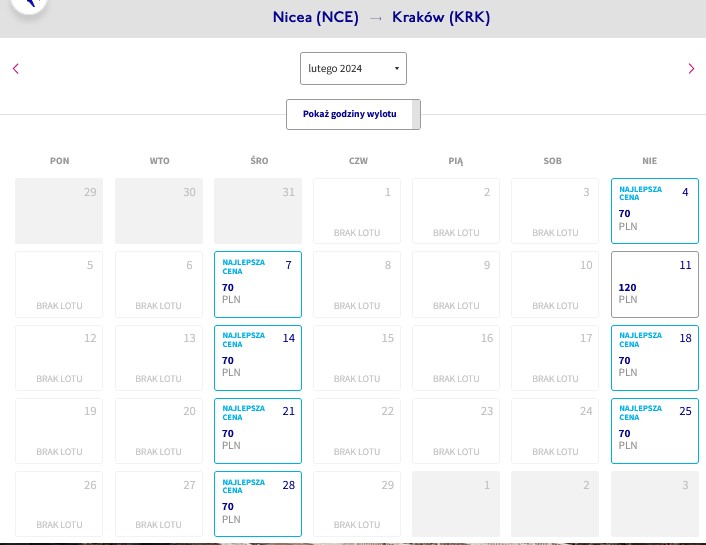
Task: Click the Kraków (KRK) destination label
Action: coord(441,17)
